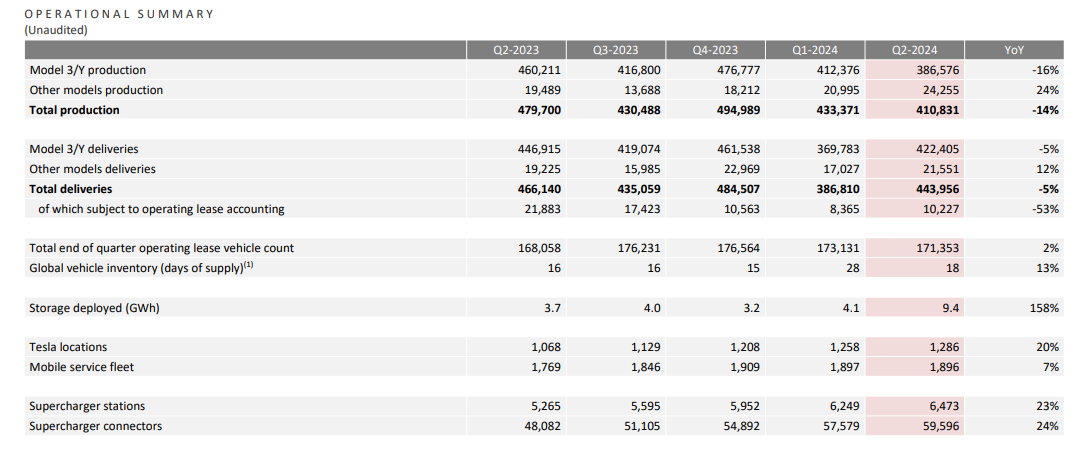Click the YoY column header
Screen dimensions: 1083x454
(1014, 50)
